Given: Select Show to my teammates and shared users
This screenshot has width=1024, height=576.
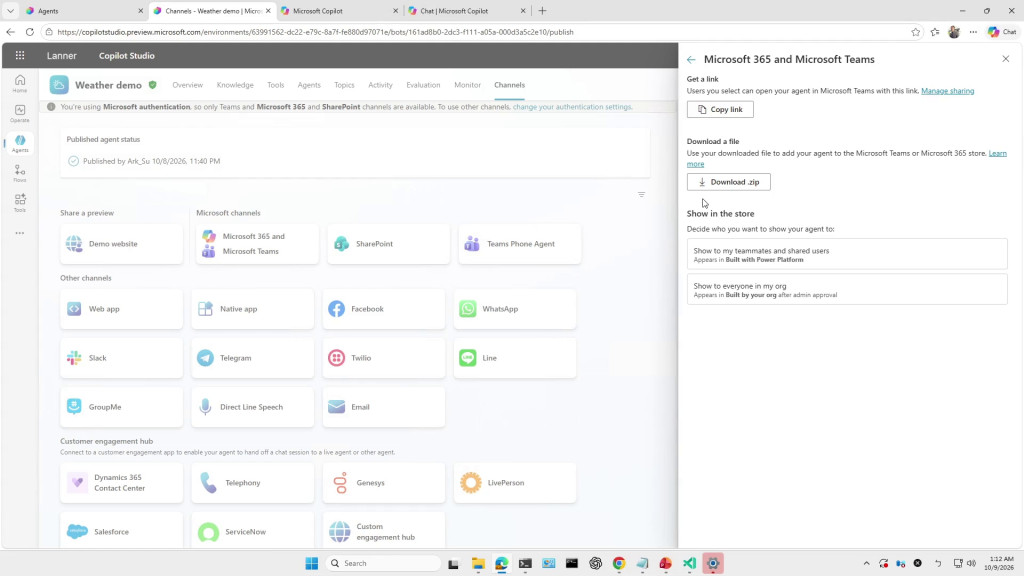Looking at the screenshot, I should point(847,254).
